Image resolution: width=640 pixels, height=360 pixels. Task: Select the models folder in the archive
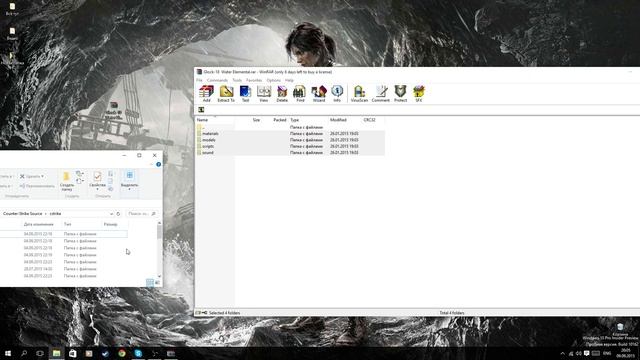[x=290, y=140]
